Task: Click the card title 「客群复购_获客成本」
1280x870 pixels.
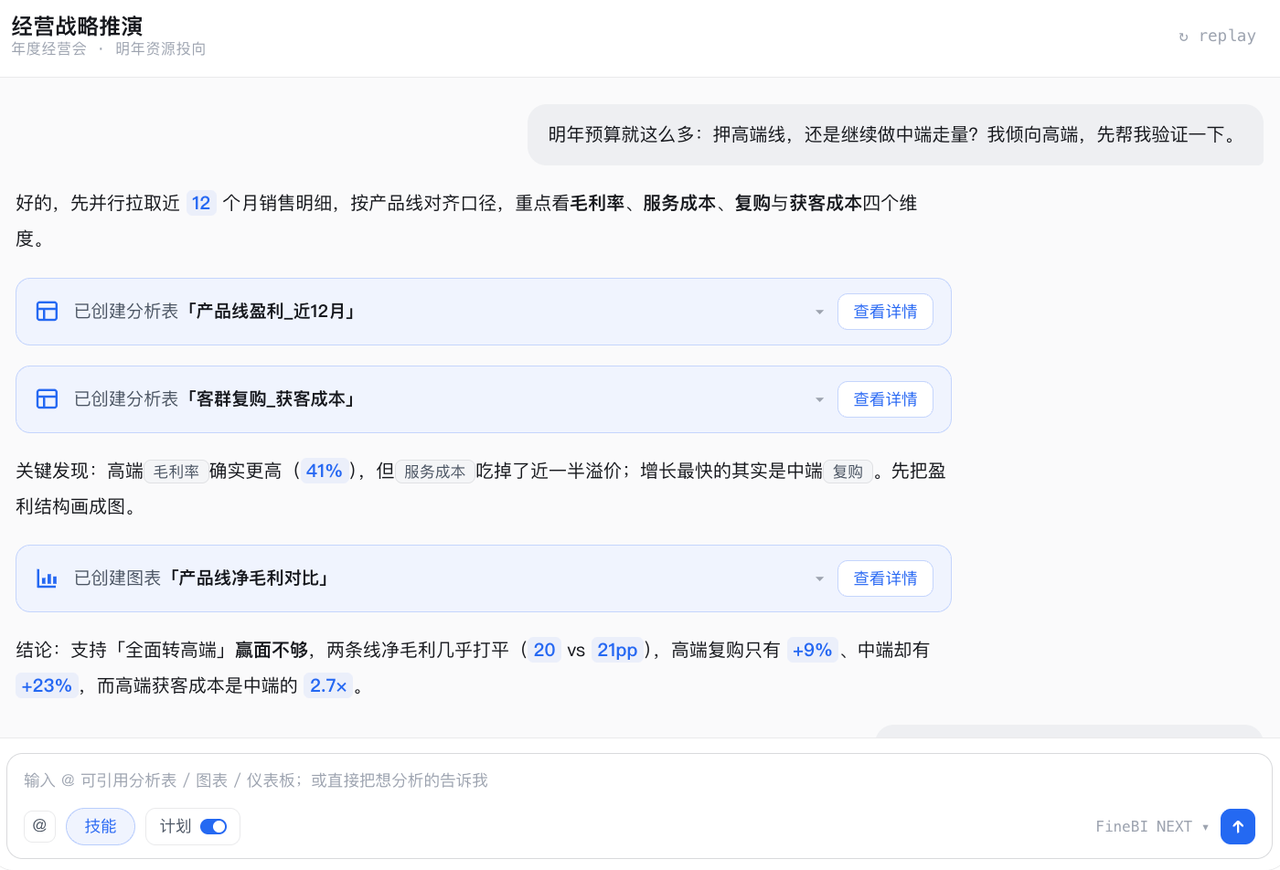Action: pos(272,400)
